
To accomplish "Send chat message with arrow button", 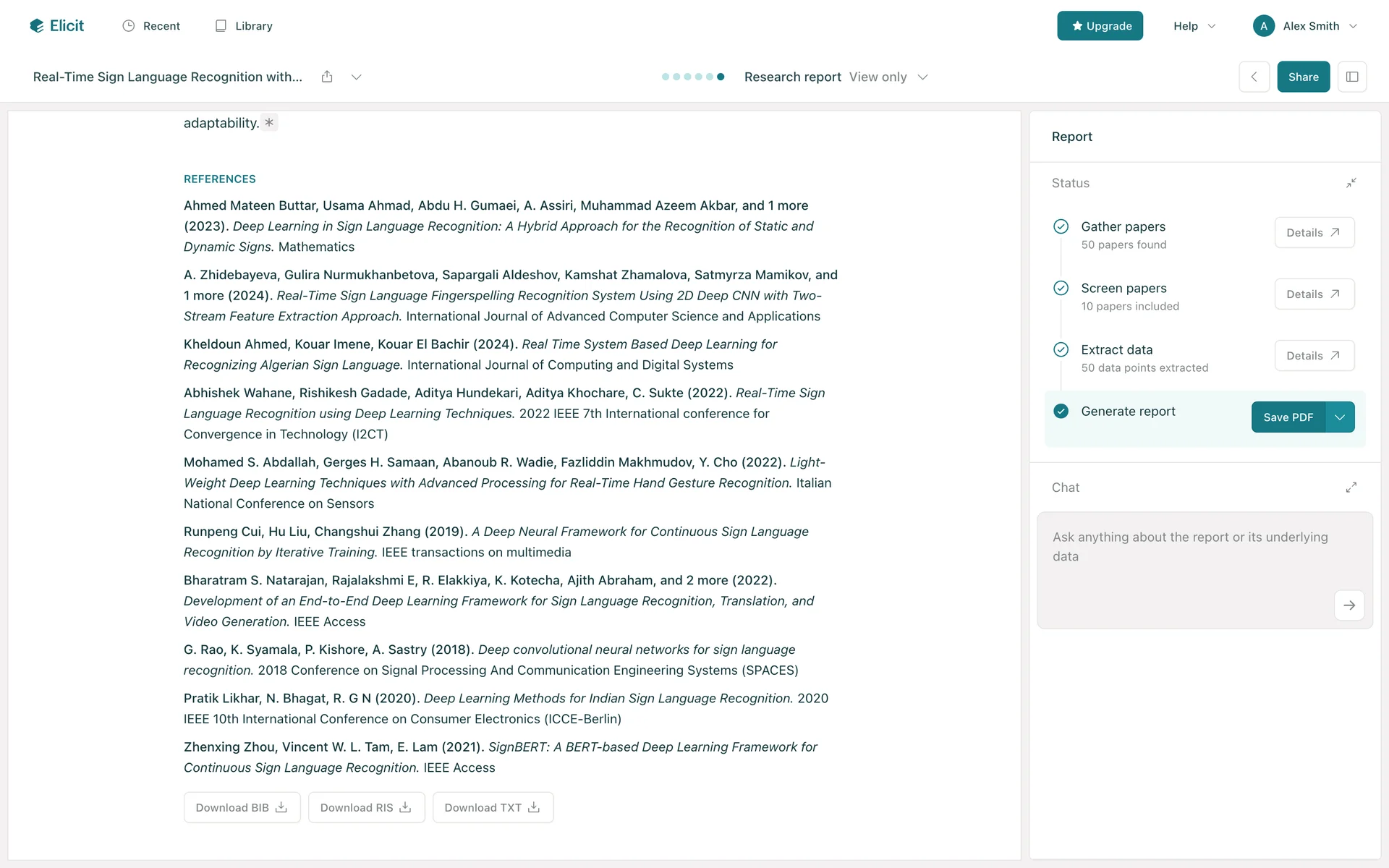I will click(x=1348, y=605).
